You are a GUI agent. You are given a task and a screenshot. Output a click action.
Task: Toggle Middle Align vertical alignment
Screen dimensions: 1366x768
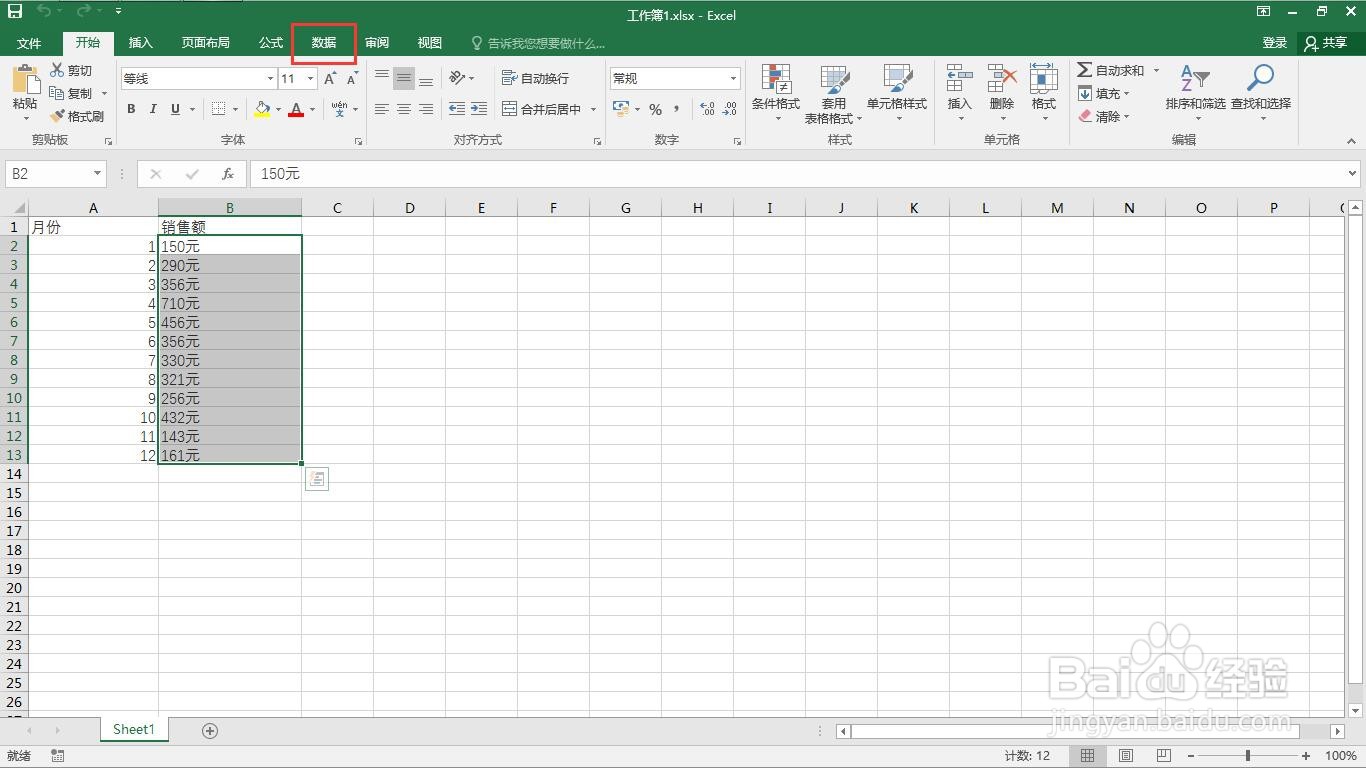404,78
